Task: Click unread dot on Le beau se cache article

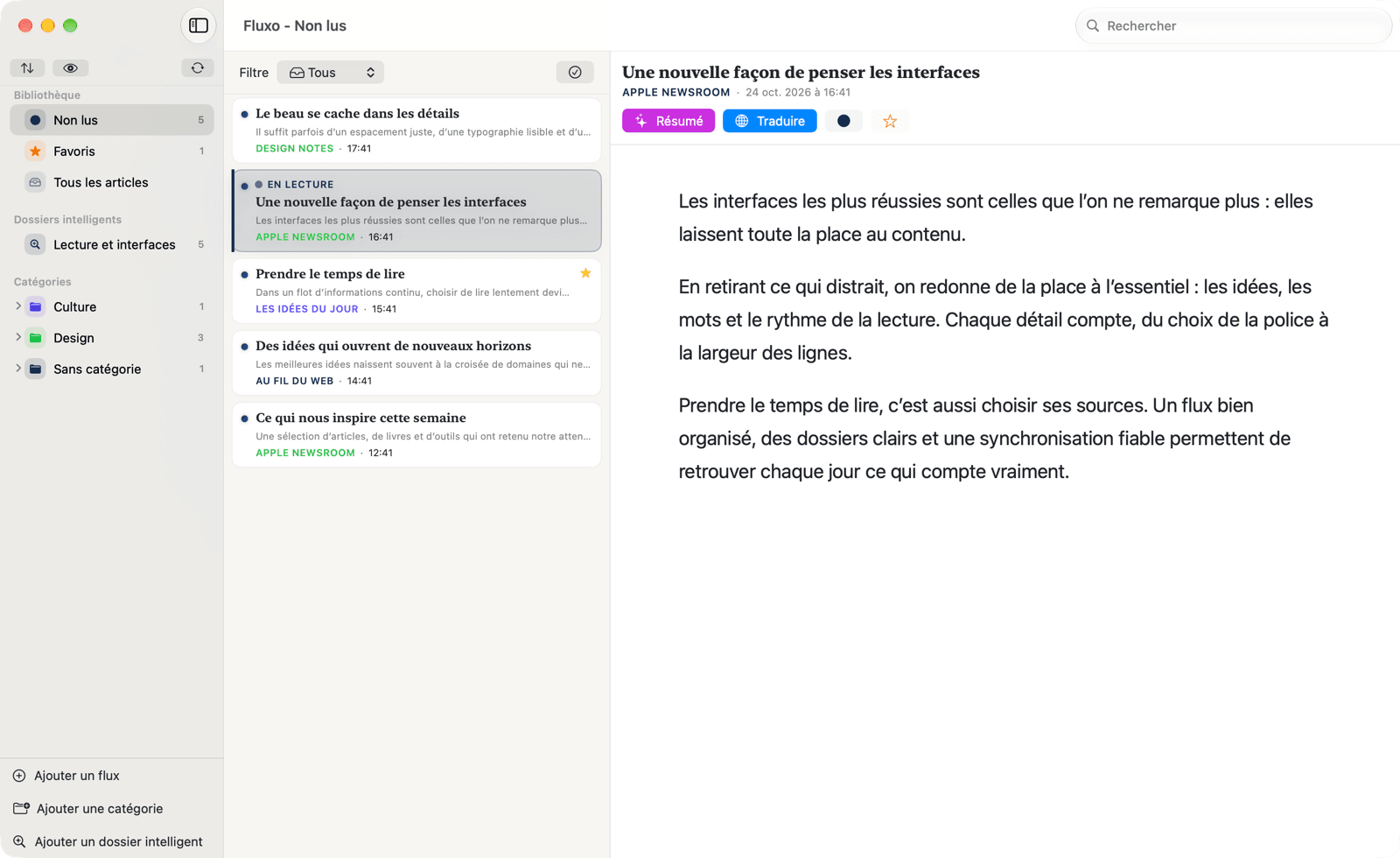Action: (x=244, y=114)
